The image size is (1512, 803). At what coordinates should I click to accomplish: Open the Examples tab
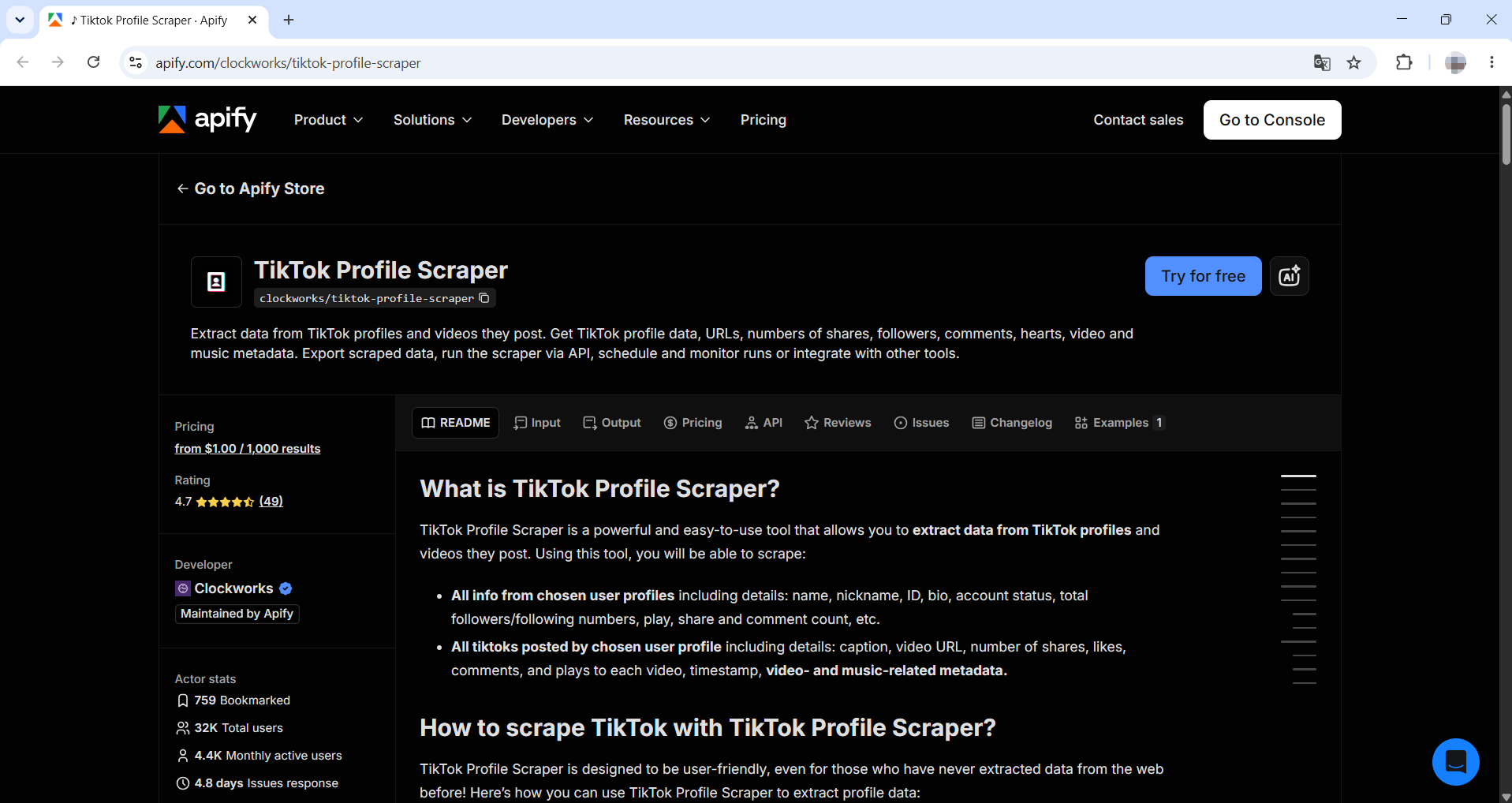pos(1119,423)
